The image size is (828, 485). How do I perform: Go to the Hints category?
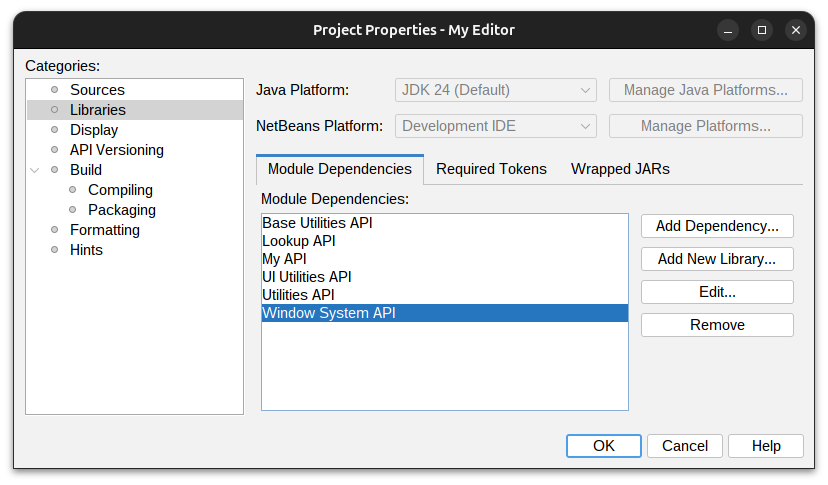(86, 250)
